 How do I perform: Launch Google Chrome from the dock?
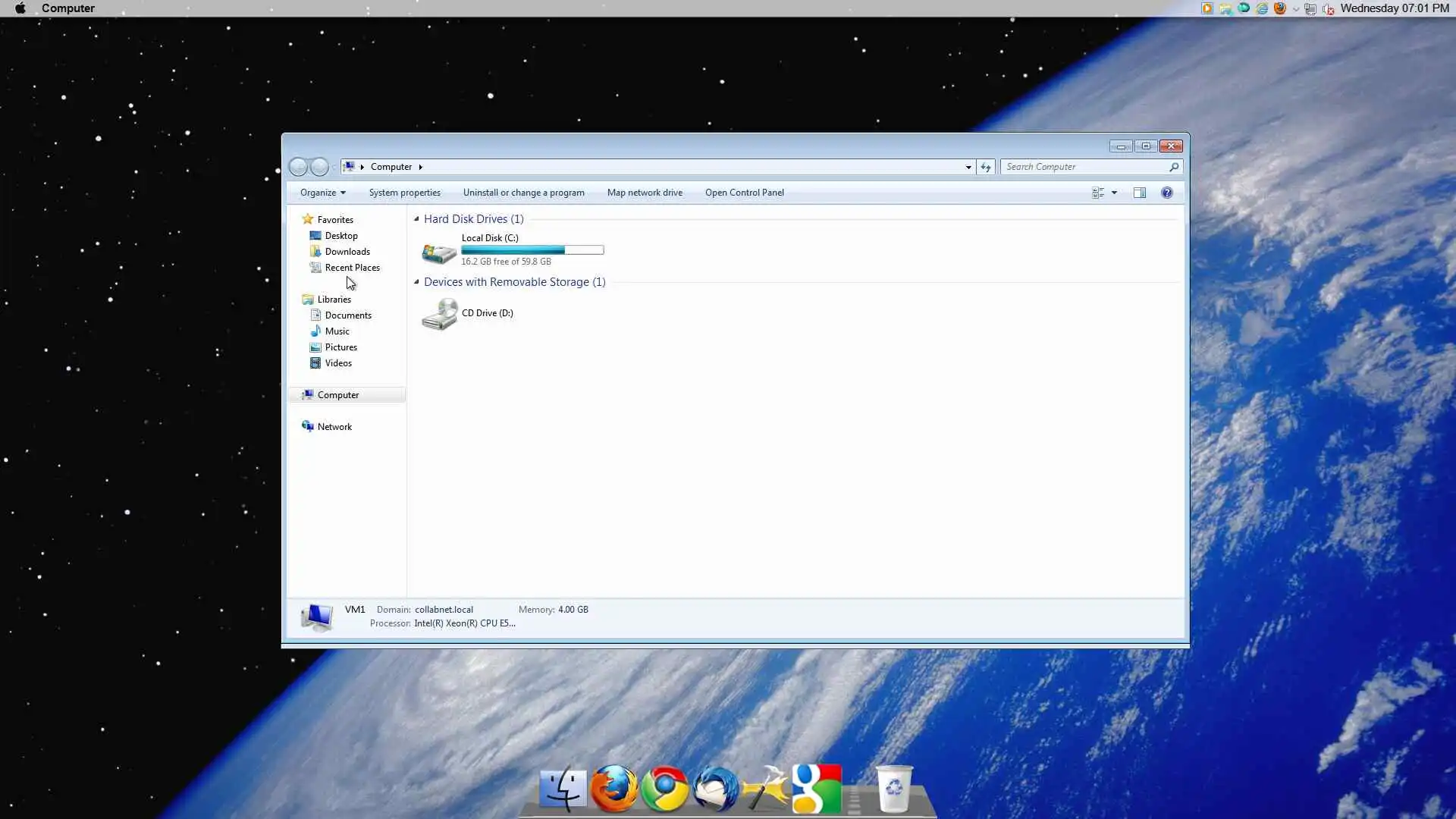point(664,789)
